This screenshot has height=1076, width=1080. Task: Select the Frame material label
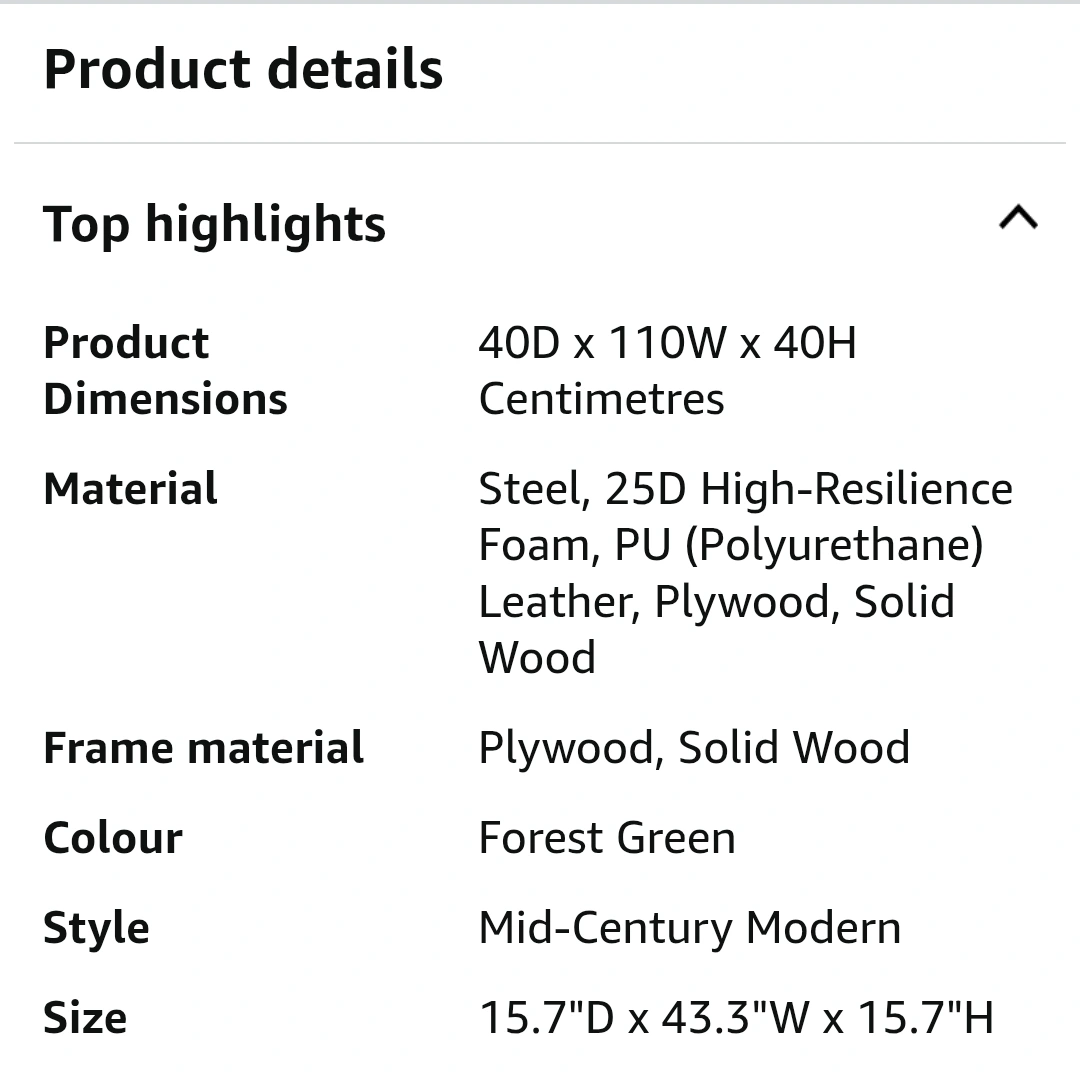click(203, 748)
